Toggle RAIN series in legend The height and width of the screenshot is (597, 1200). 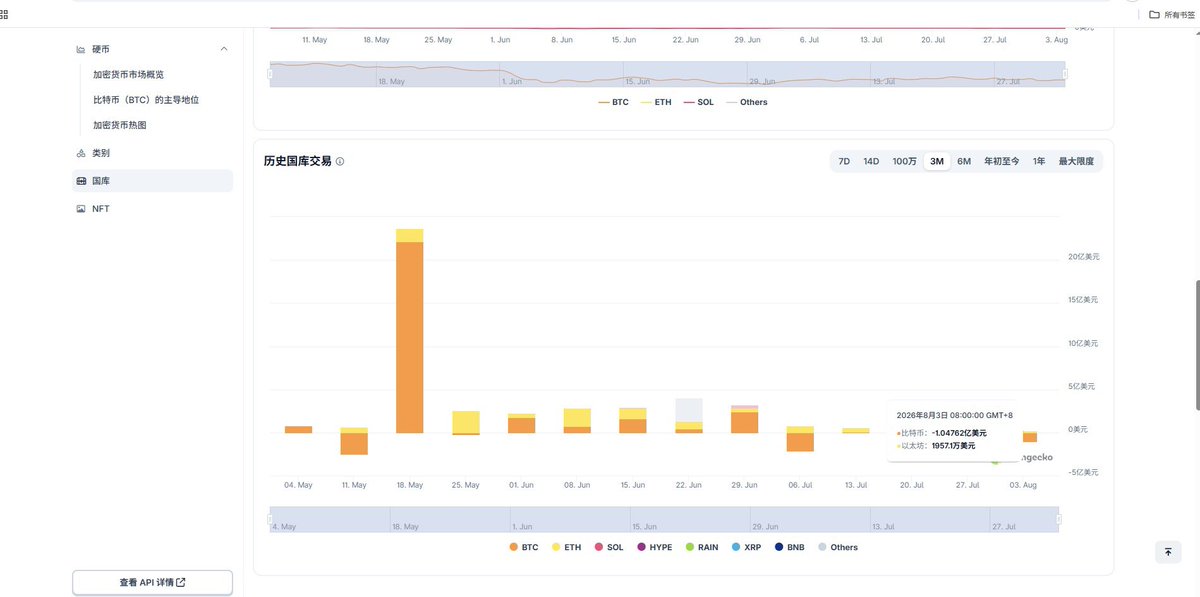pos(701,547)
